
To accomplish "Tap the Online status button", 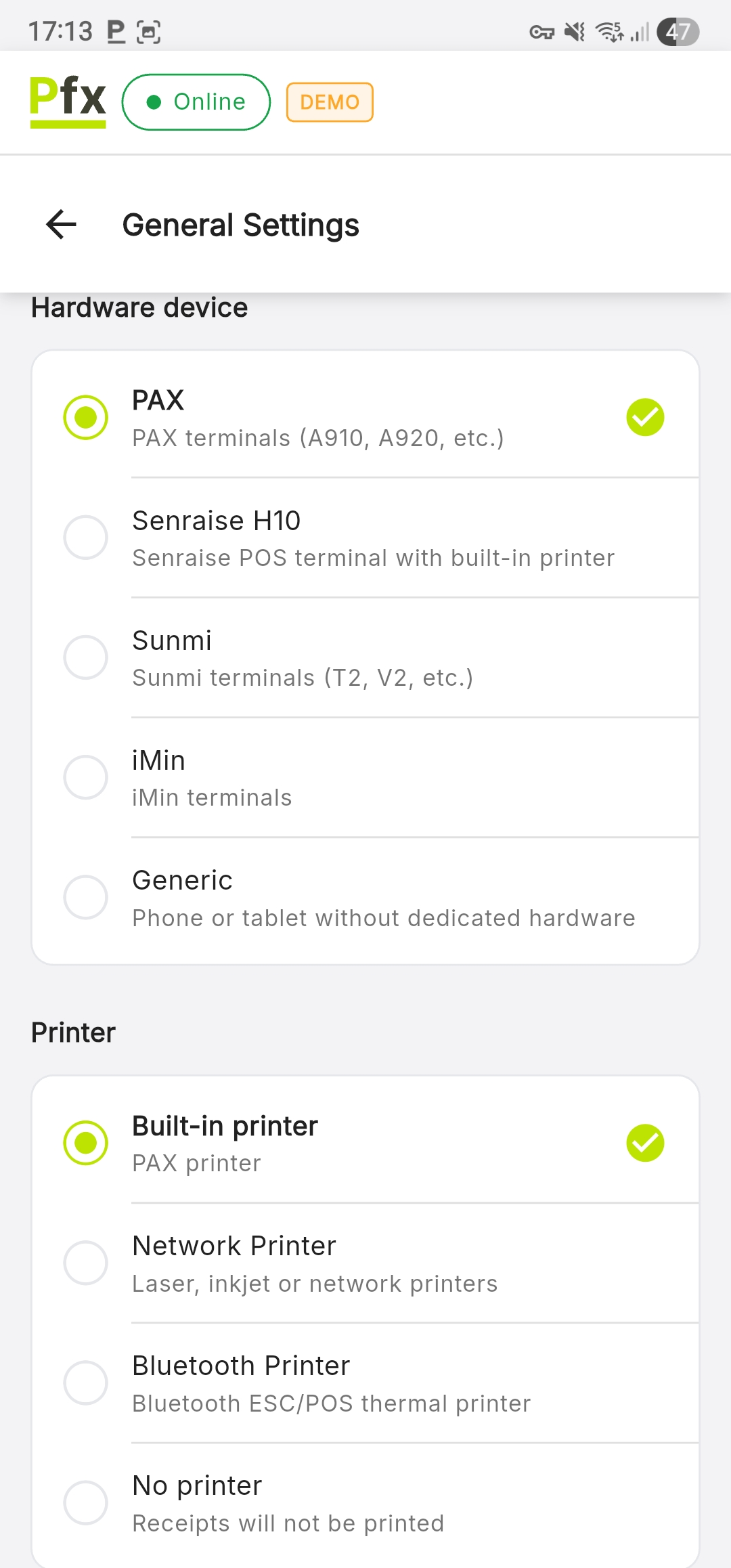I will (x=196, y=102).
